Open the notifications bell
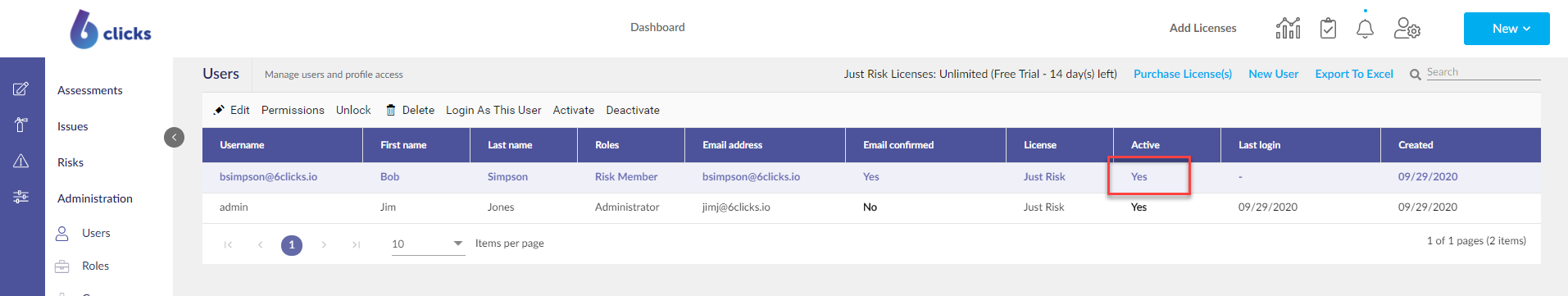 click(1365, 29)
